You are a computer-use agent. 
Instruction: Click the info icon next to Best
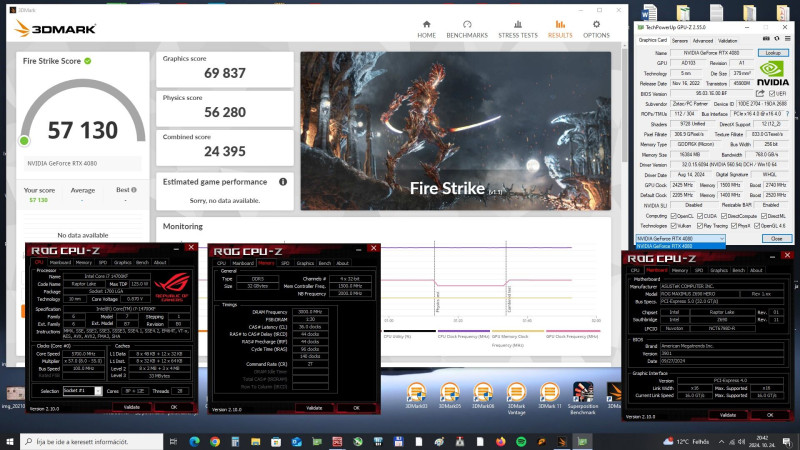(134, 190)
